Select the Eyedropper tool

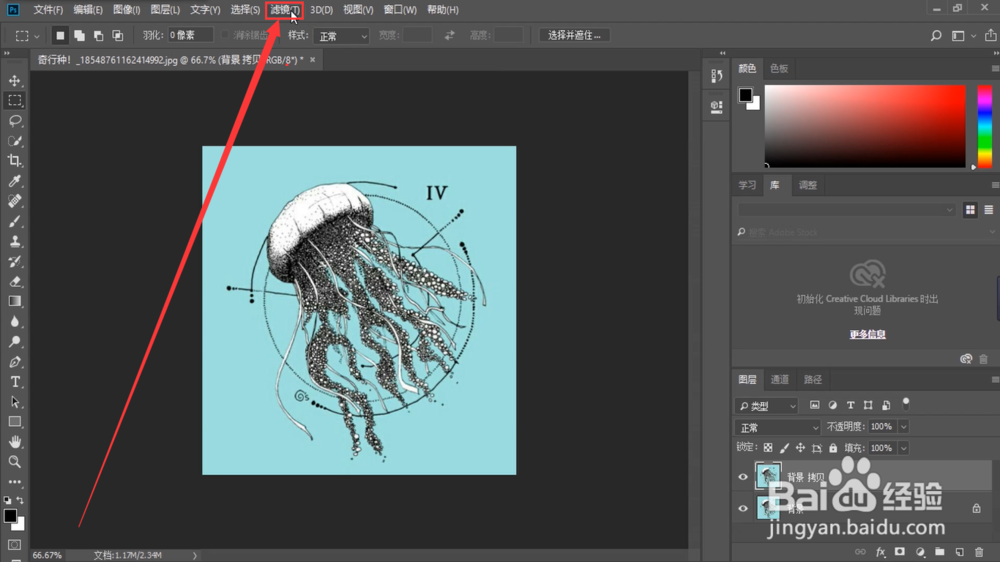click(x=15, y=181)
